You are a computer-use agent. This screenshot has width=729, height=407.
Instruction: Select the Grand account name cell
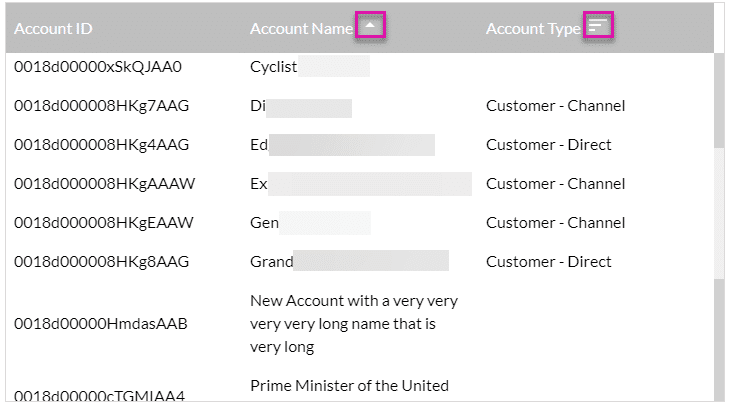(349, 262)
